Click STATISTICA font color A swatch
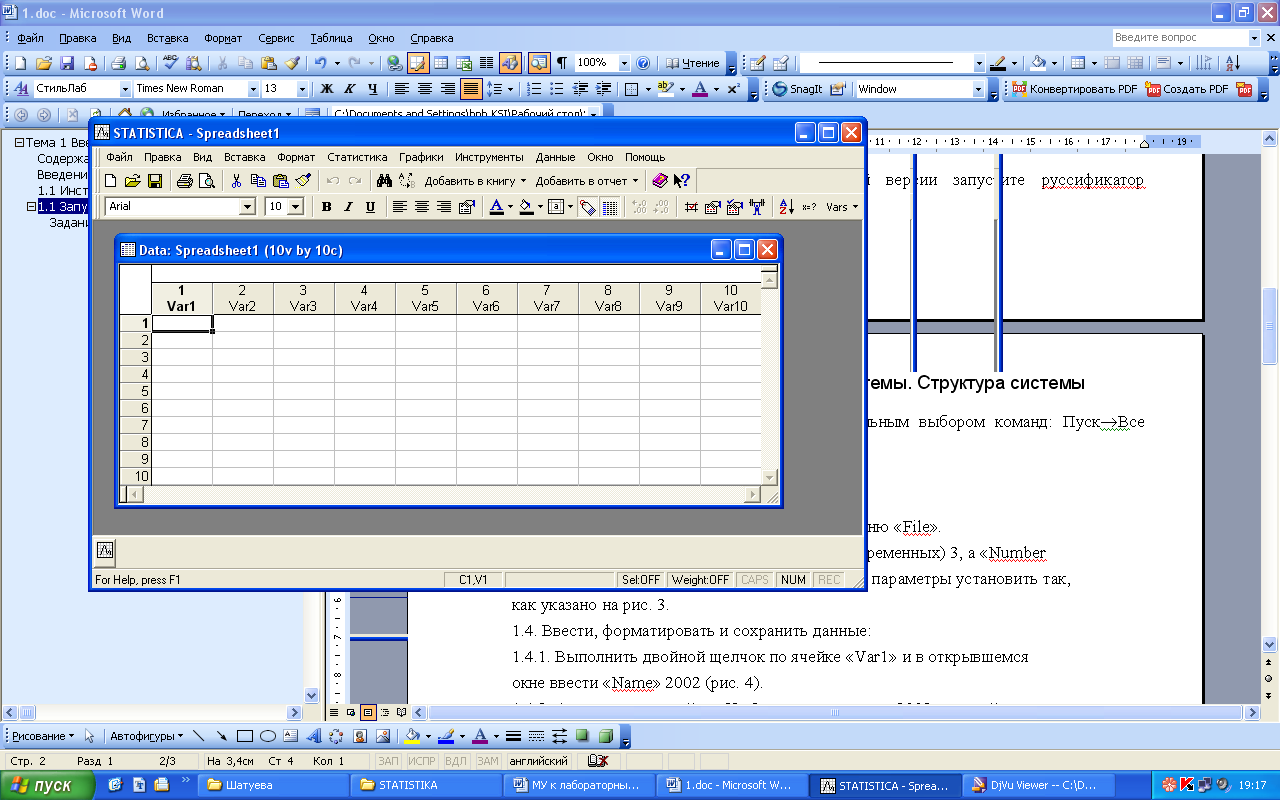 (x=496, y=207)
